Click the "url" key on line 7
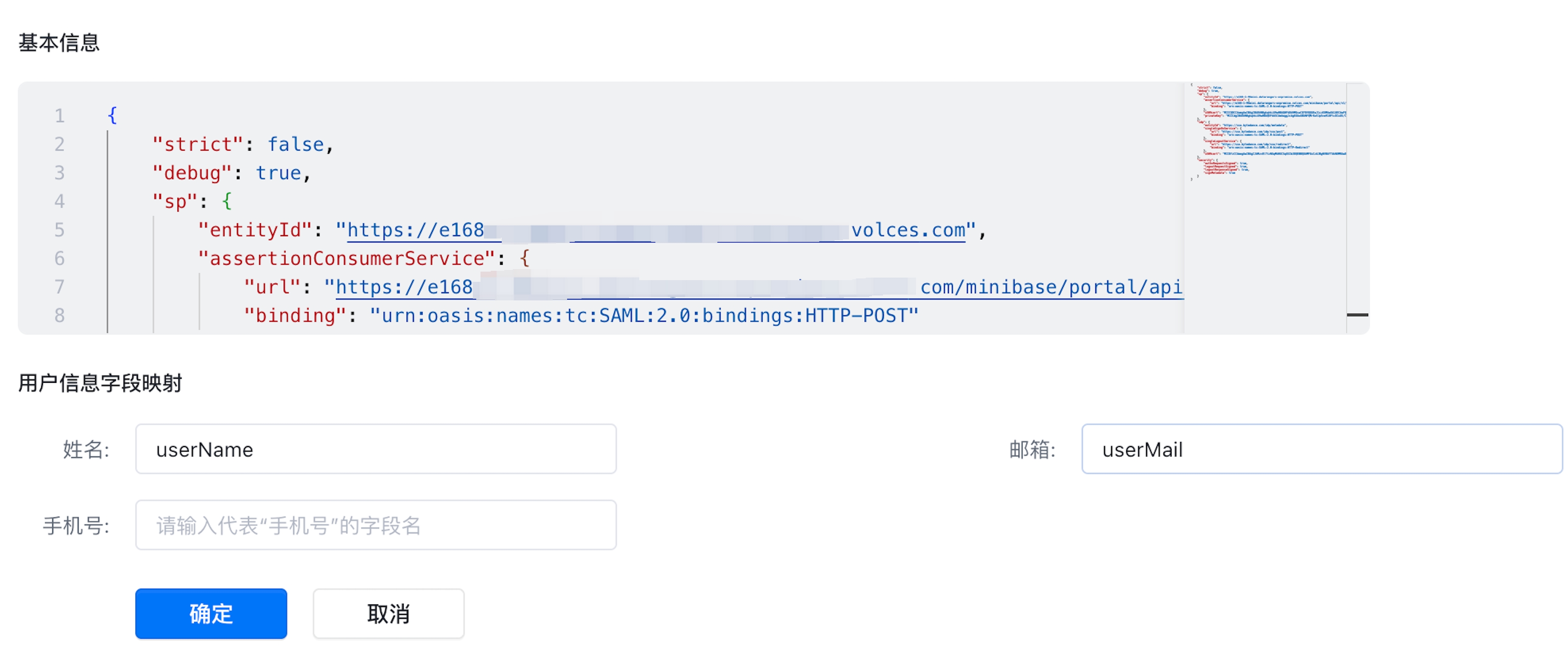The width and height of the screenshot is (1568, 657). pyautogui.click(x=273, y=287)
